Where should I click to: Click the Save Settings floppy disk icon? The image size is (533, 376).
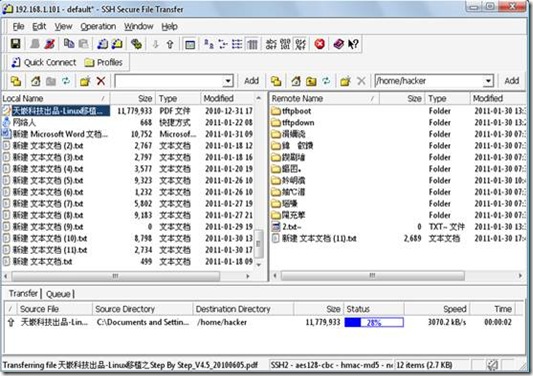15,44
